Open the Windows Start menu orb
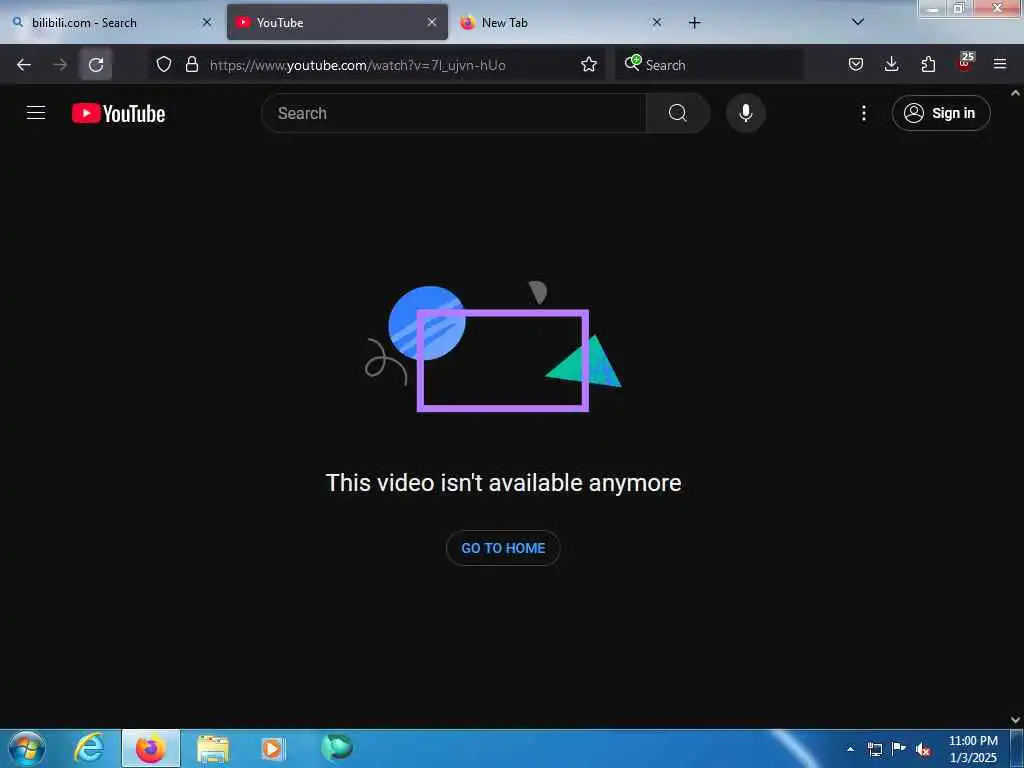This screenshot has height=768, width=1024. (x=27, y=748)
